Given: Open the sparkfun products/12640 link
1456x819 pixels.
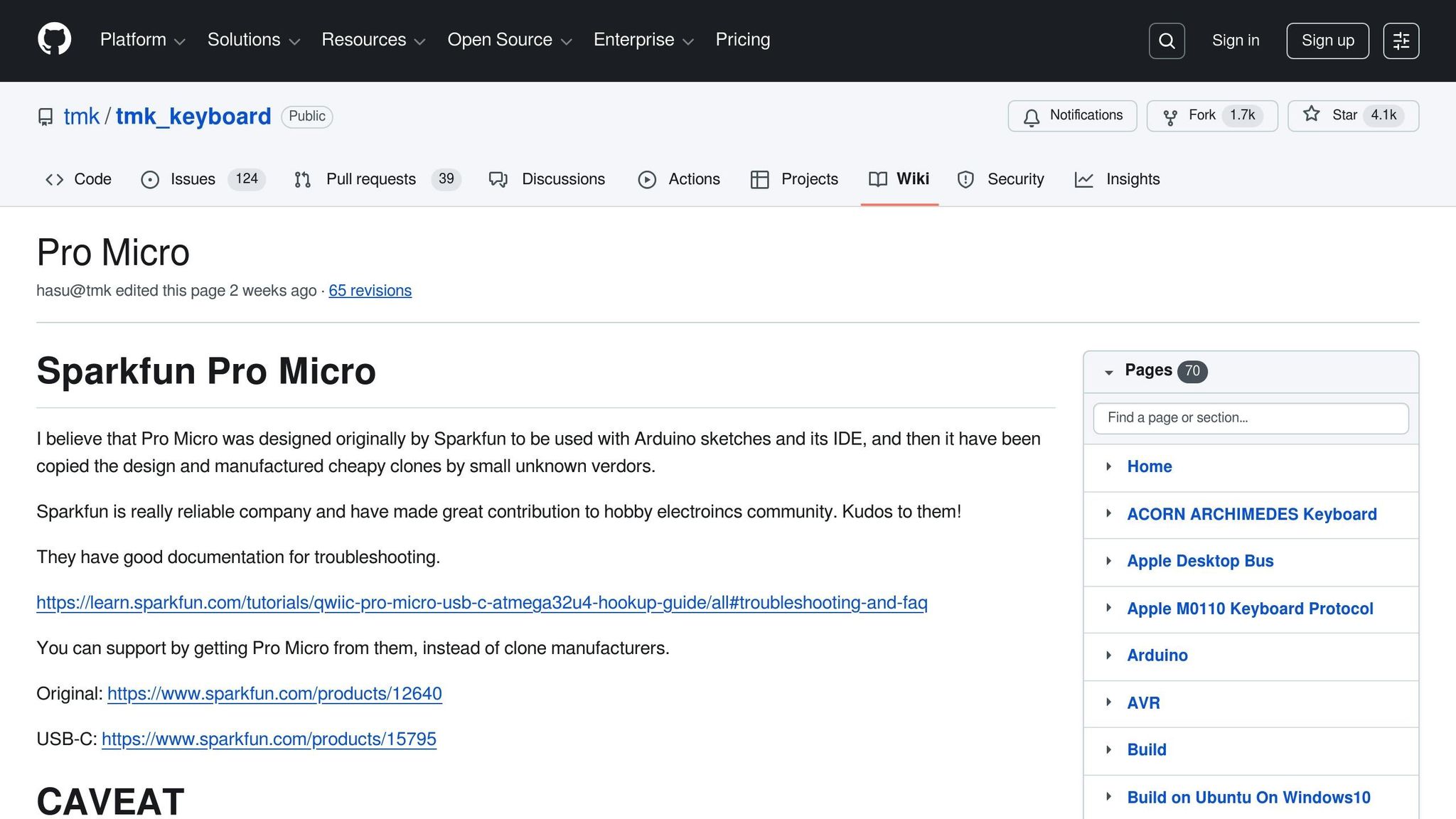Looking at the screenshot, I should coord(274,694).
